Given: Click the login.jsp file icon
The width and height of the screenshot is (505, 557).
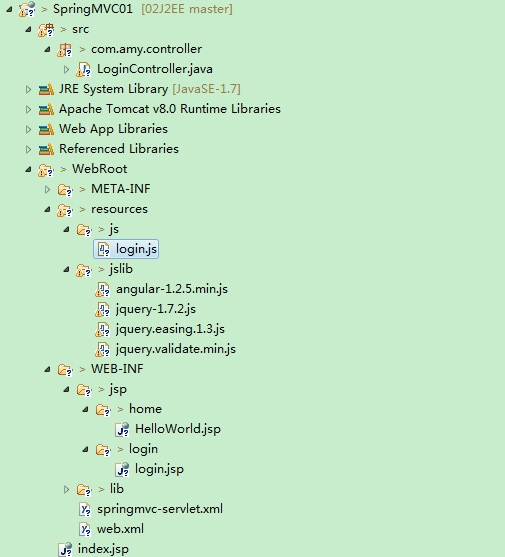Looking at the screenshot, I should pos(122,469).
